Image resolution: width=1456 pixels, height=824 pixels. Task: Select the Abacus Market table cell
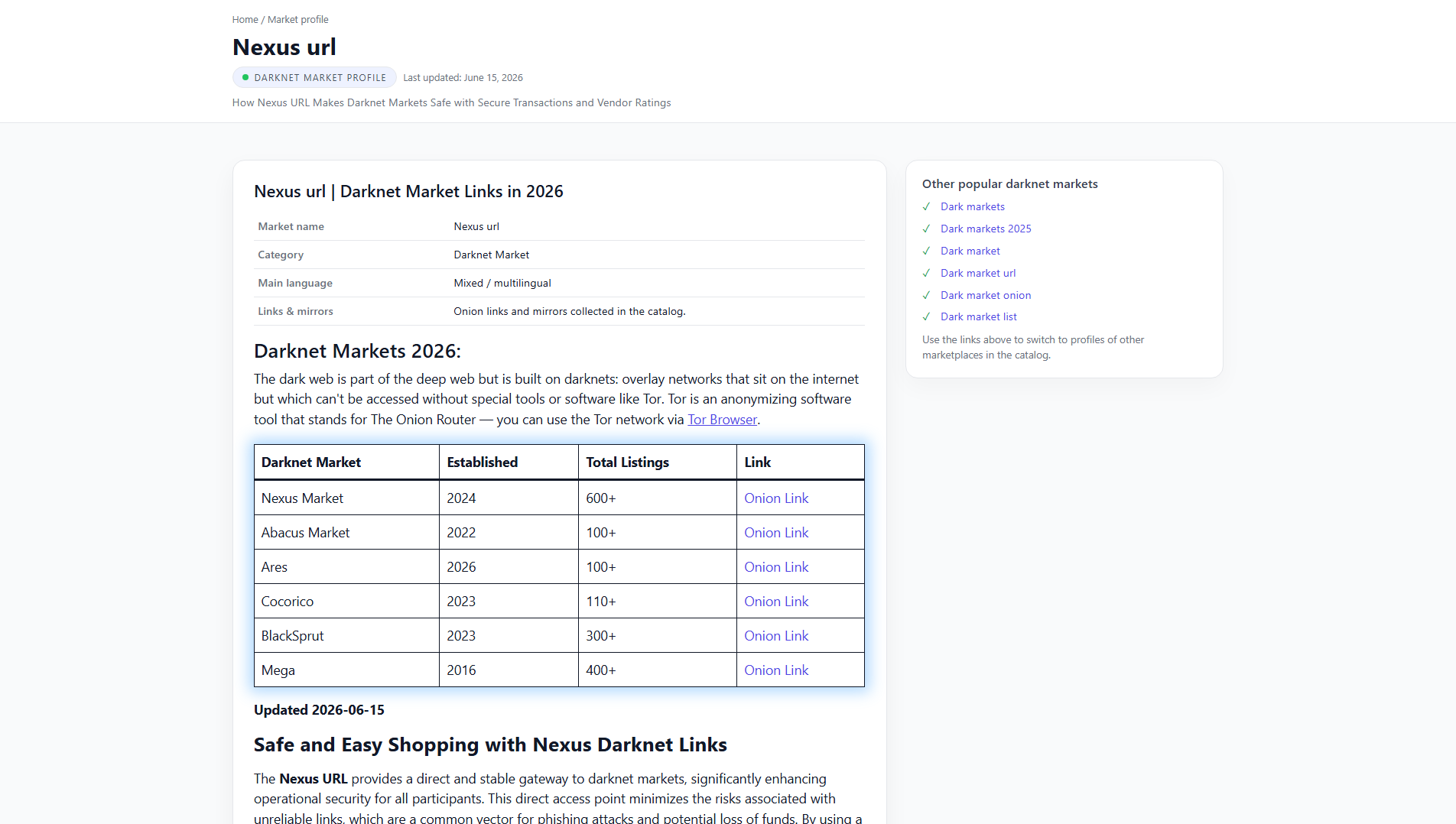click(x=346, y=533)
